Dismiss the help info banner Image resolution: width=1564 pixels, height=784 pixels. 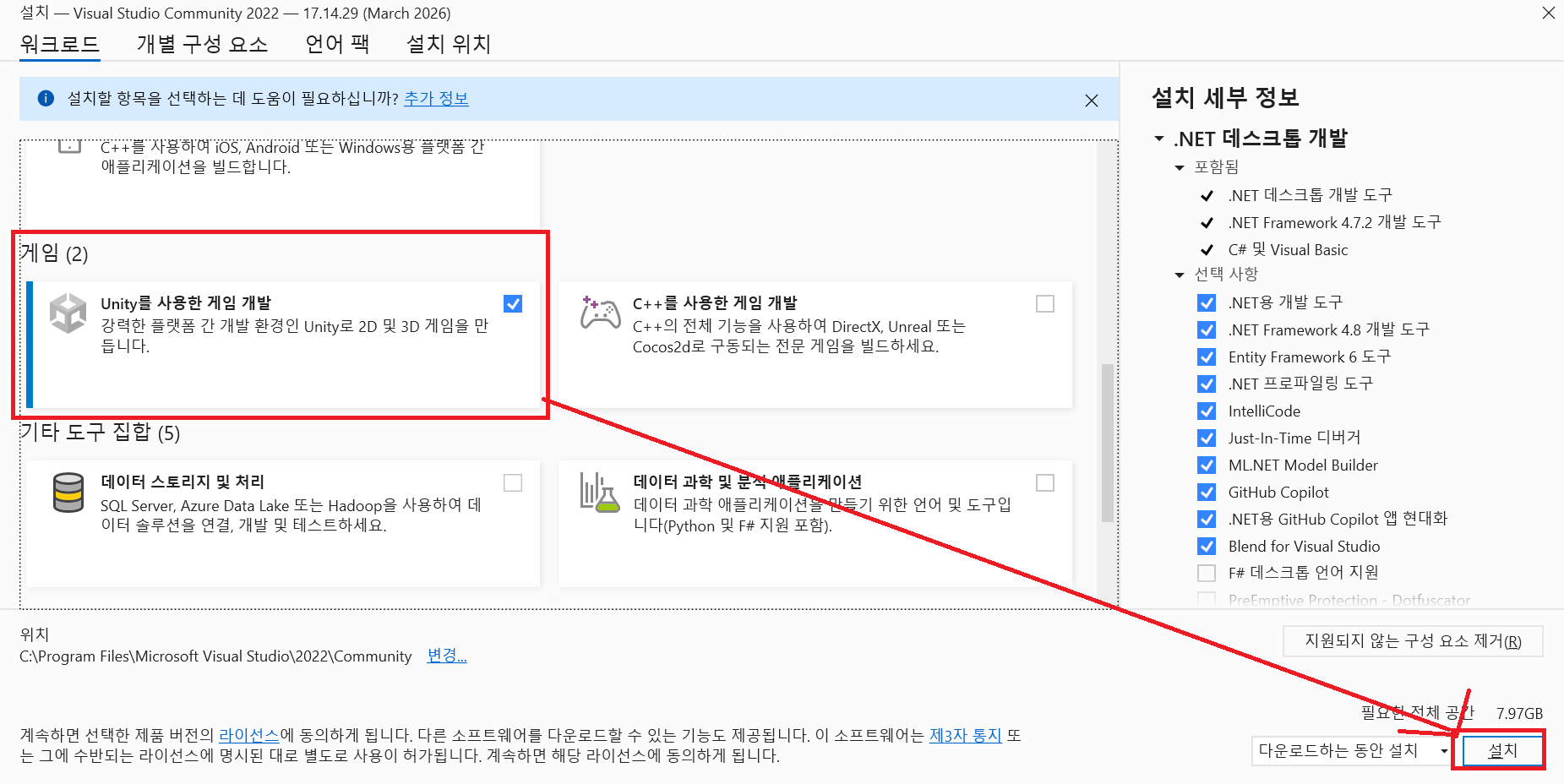1092,101
